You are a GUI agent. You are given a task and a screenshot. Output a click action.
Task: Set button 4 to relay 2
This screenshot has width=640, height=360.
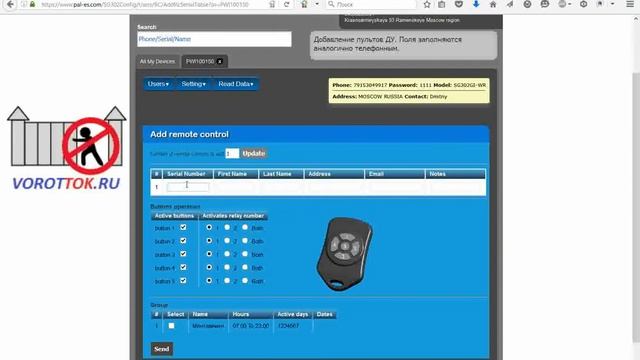point(227,267)
